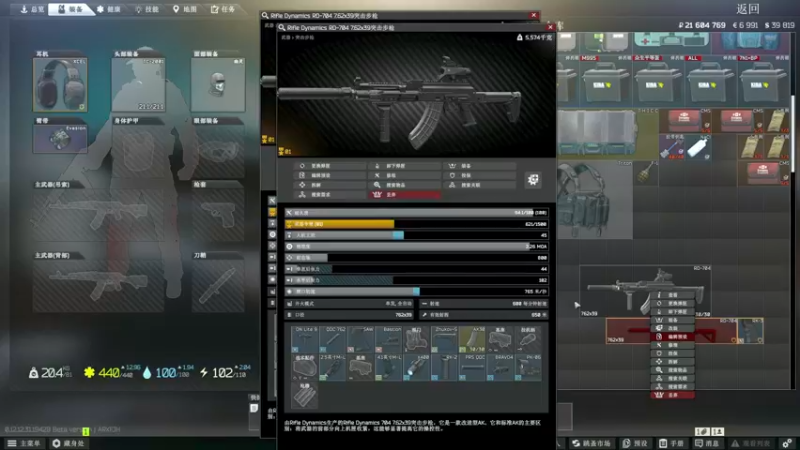Click the required search button in inspect window
Image resolution: width=800 pixels, height=450 pixels.
point(330,195)
